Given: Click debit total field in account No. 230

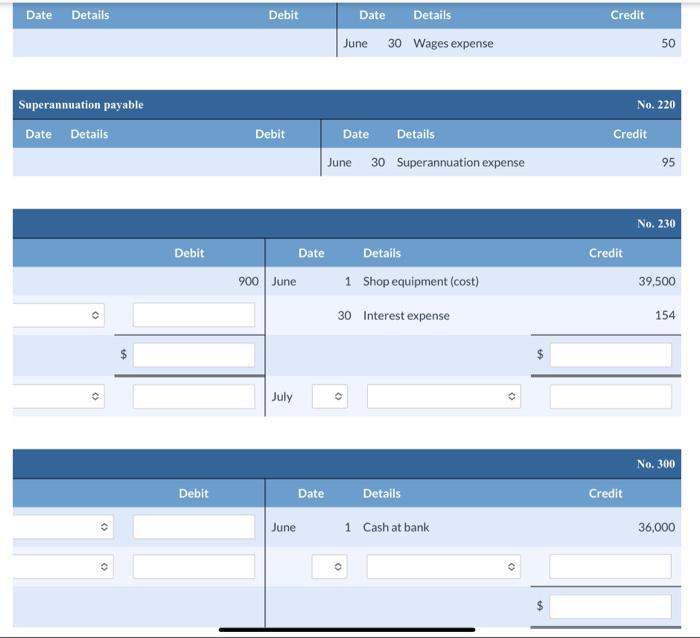Looking at the screenshot, I should [194, 355].
